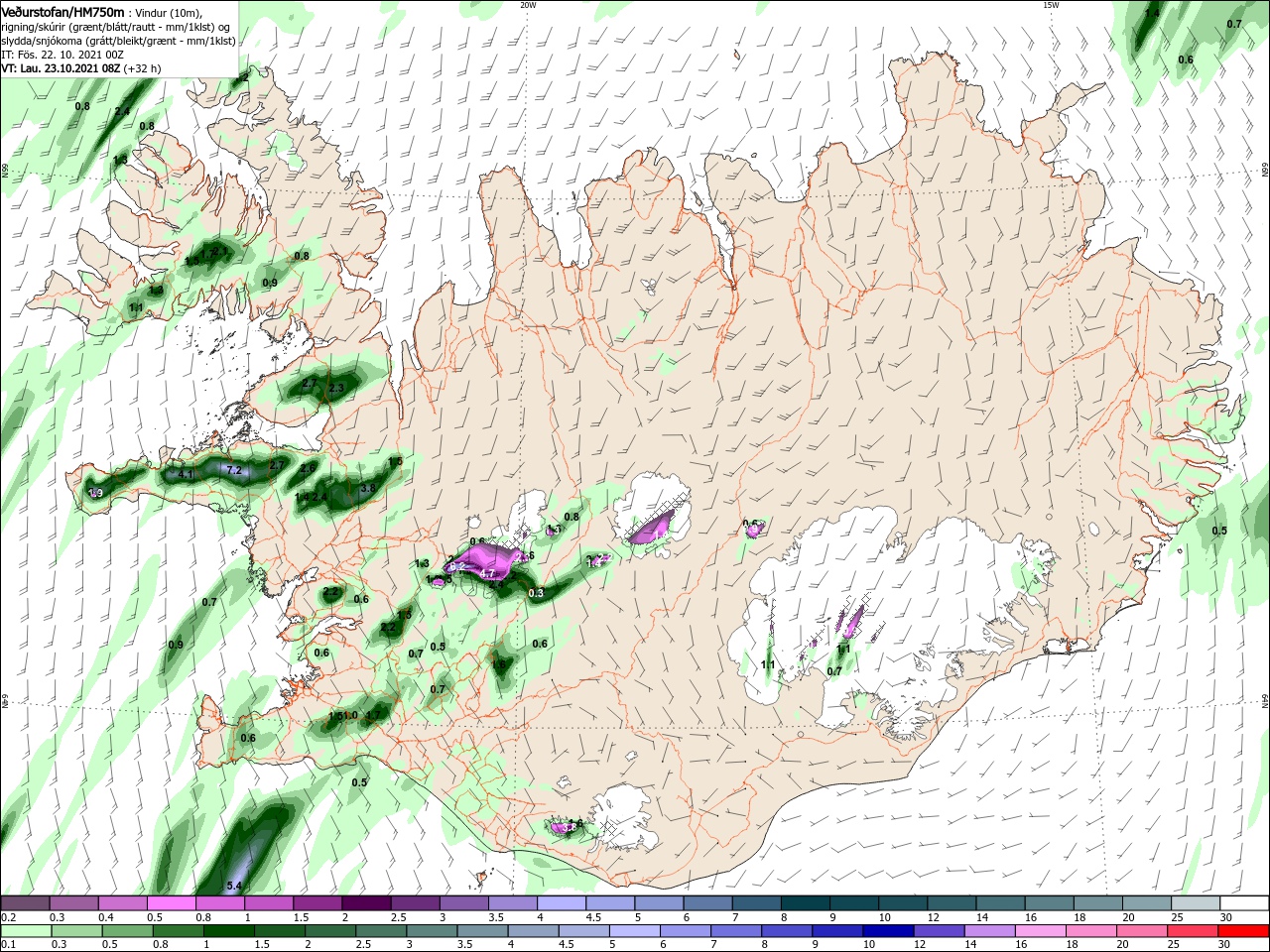
Task: Click the white swatch ending the upper legend row
Action: pos(1244,903)
